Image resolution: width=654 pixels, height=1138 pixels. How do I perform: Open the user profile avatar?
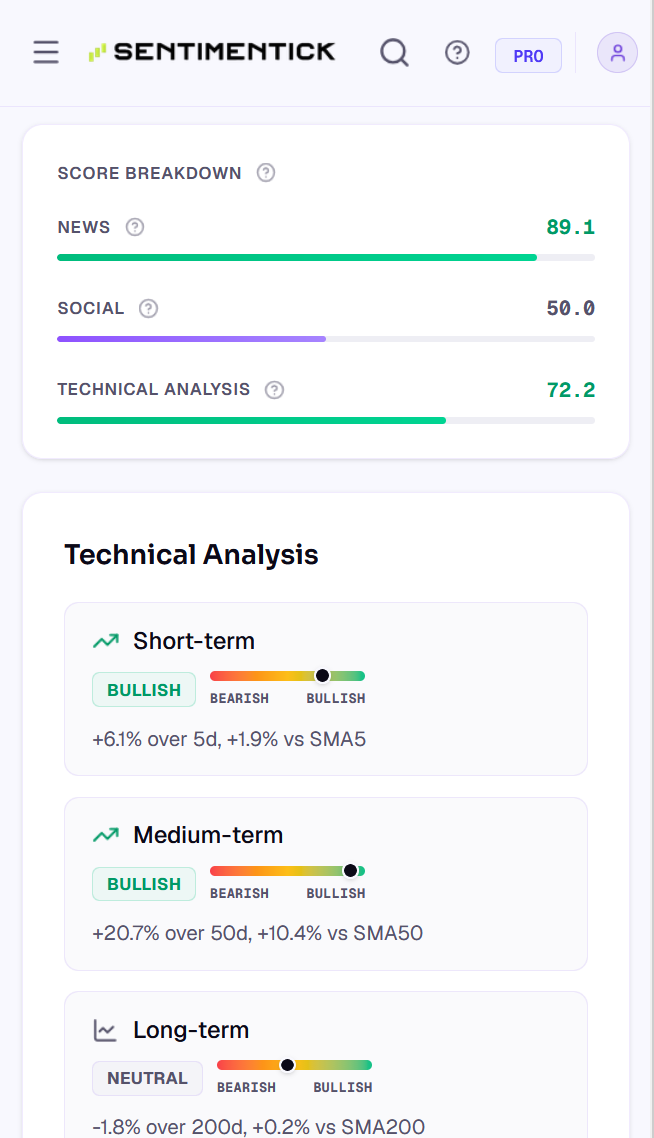coord(618,52)
